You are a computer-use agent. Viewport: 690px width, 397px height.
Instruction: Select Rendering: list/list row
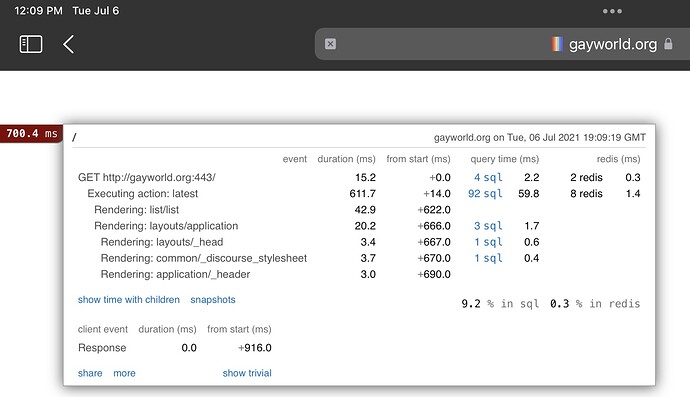(359, 210)
